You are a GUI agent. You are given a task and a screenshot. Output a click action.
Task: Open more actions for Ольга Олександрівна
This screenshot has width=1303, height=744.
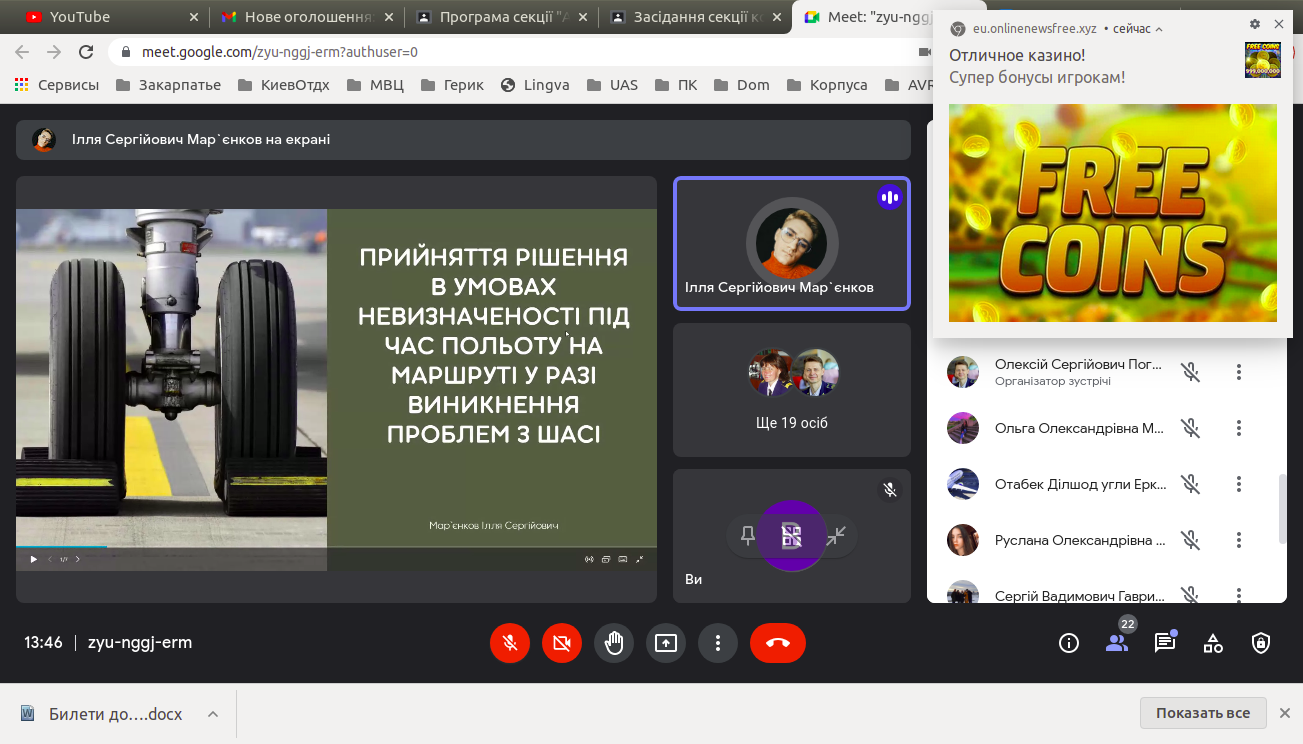pyautogui.click(x=1239, y=428)
